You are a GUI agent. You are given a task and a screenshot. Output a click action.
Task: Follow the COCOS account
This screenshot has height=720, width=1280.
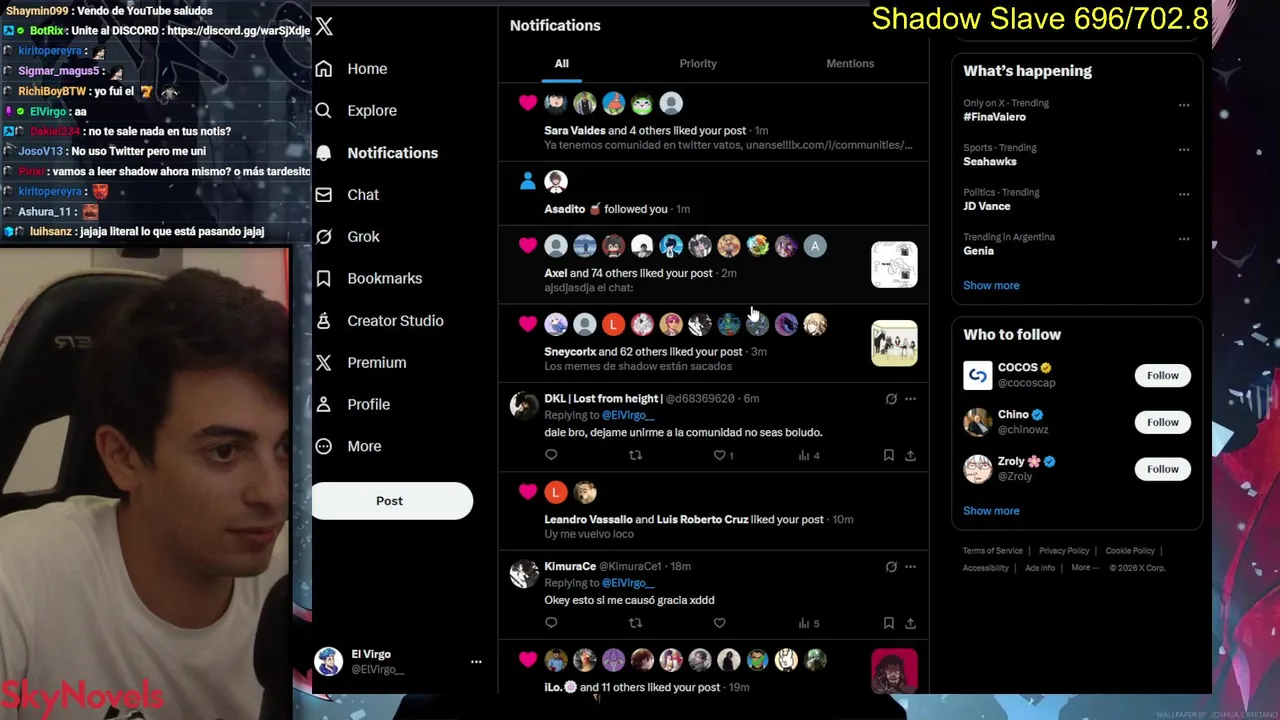[1162, 376]
